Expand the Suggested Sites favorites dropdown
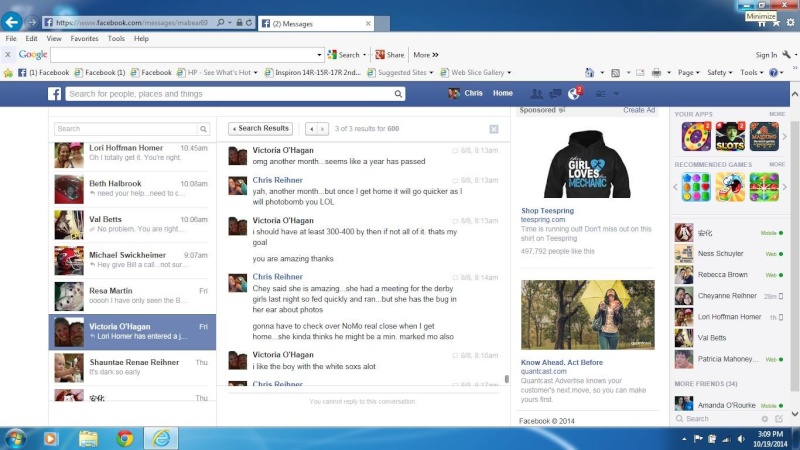The image size is (800, 450). point(431,72)
